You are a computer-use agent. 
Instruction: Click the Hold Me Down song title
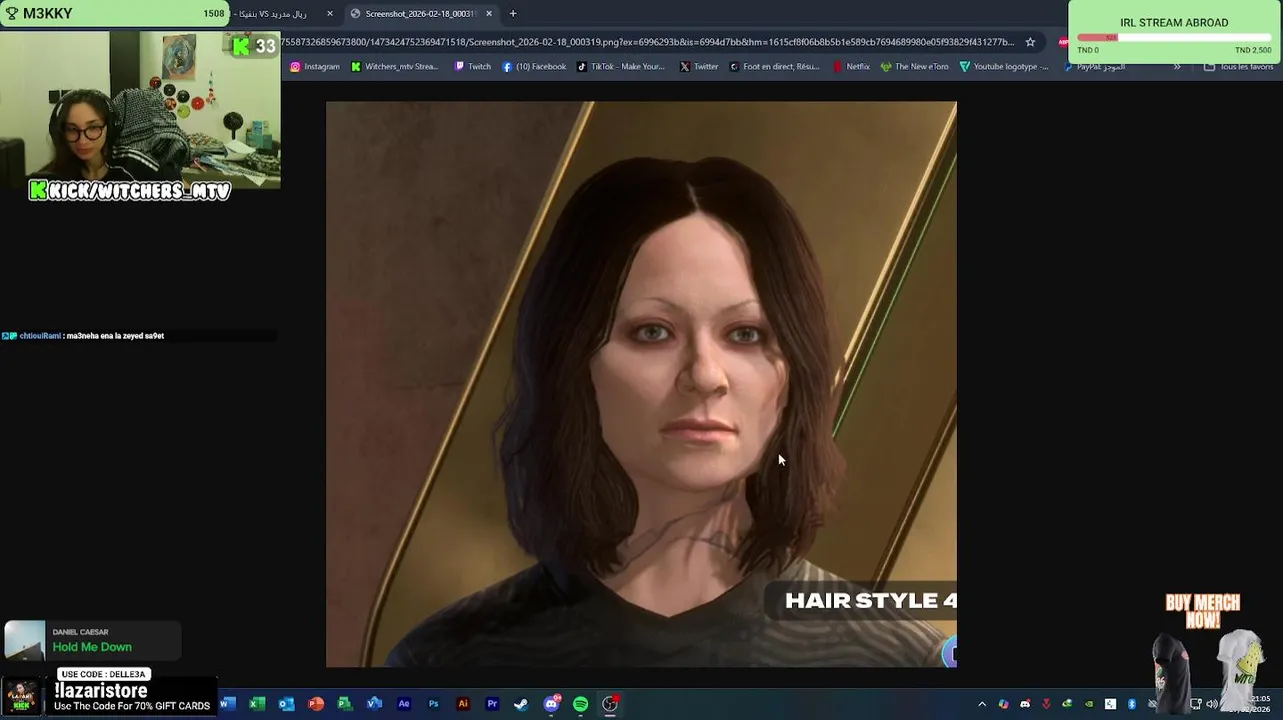click(92, 647)
